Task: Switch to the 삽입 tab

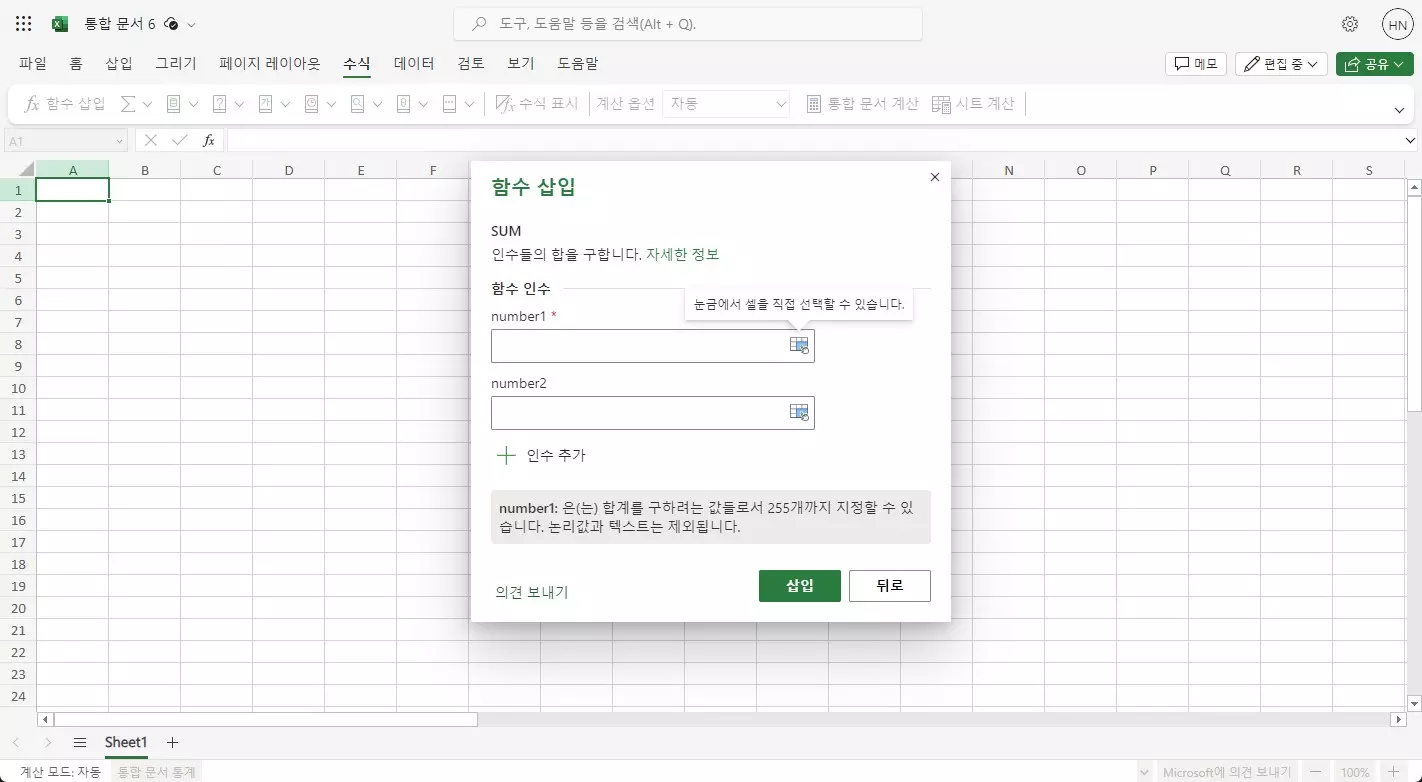Action: 119,63
